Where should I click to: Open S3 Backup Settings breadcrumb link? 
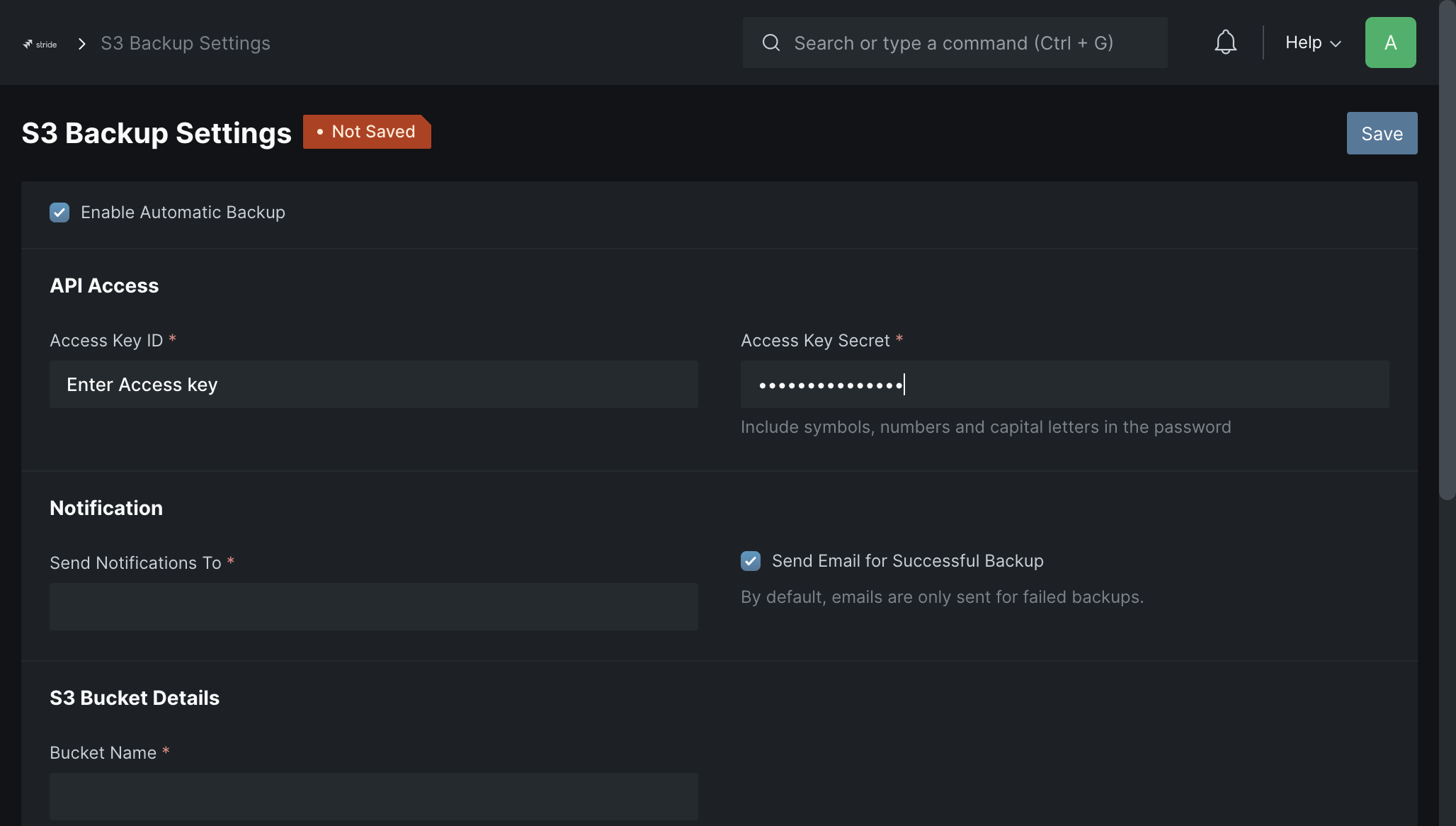186,43
